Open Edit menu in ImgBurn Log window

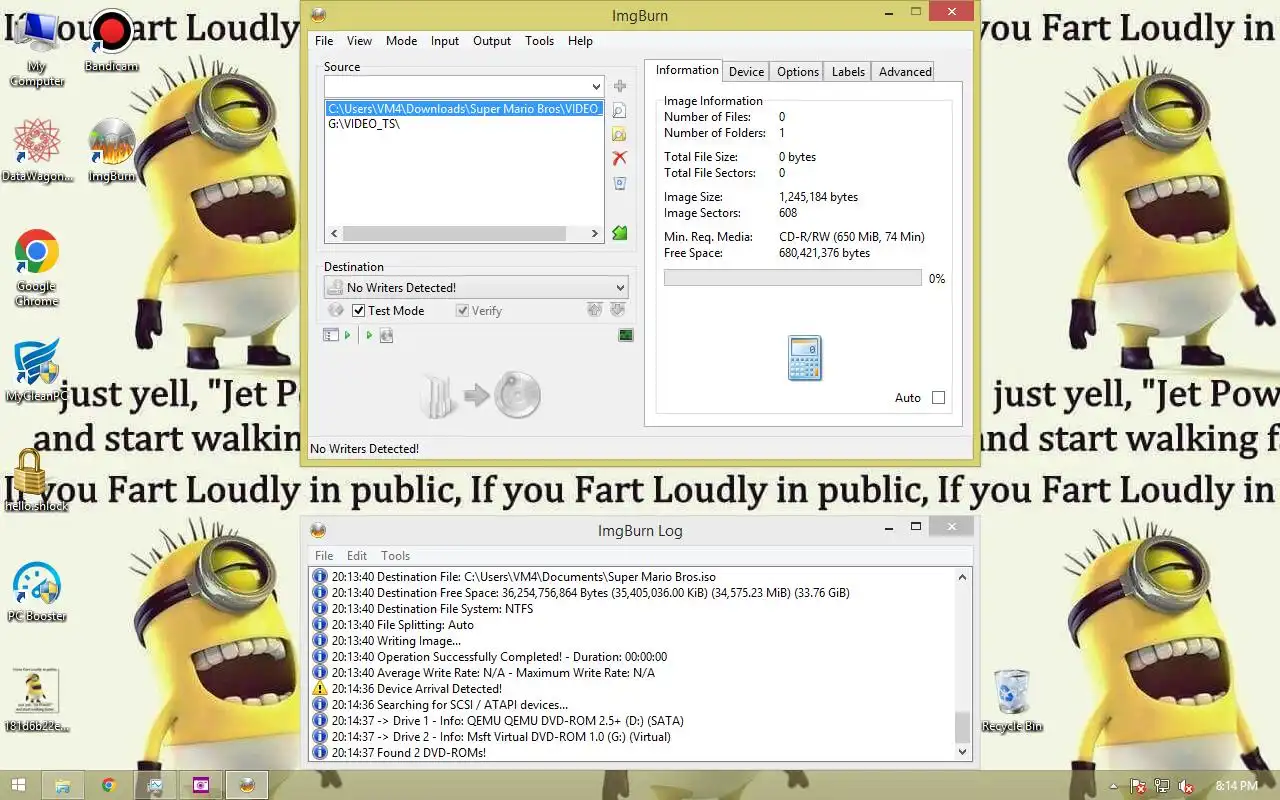tap(357, 556)
